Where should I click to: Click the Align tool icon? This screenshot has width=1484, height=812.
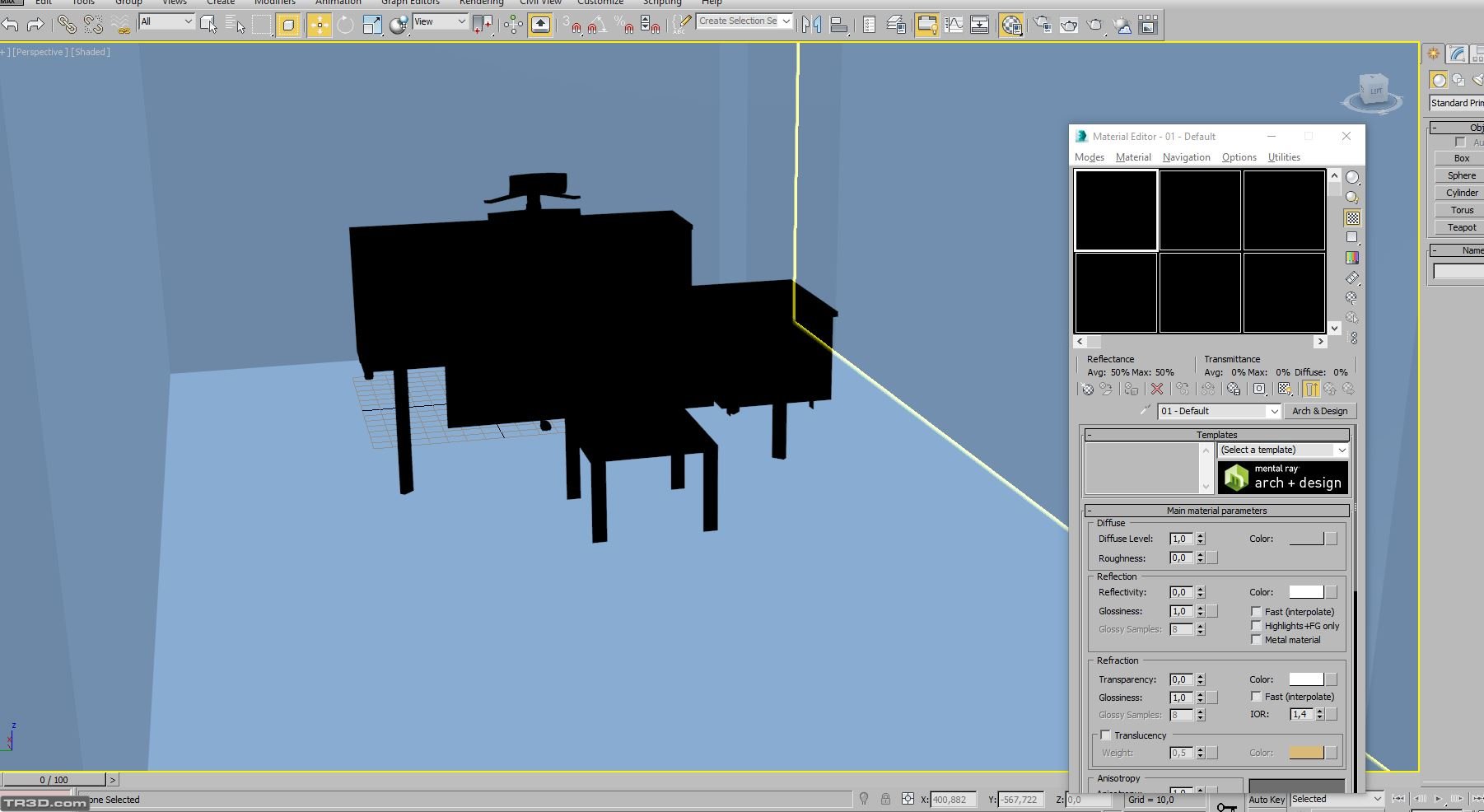pos(838,26)
